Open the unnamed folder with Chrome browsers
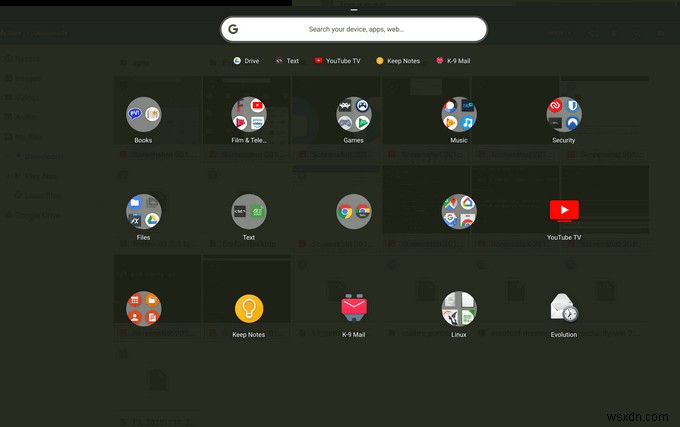Image resolution: width=680 pixels, height=427 pixels. click(354, 212)
